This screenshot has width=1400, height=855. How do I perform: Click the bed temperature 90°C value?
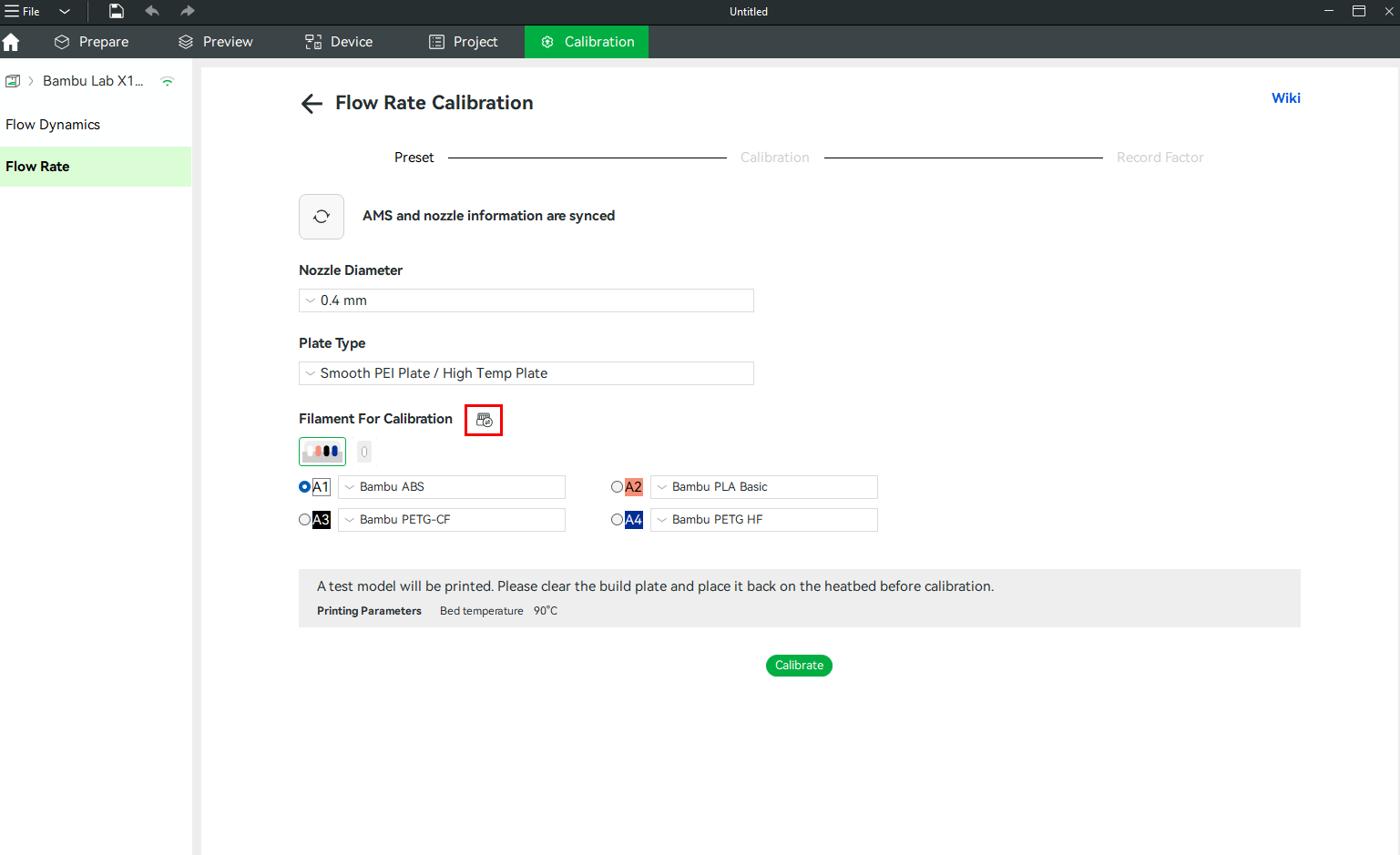[546, 611]
